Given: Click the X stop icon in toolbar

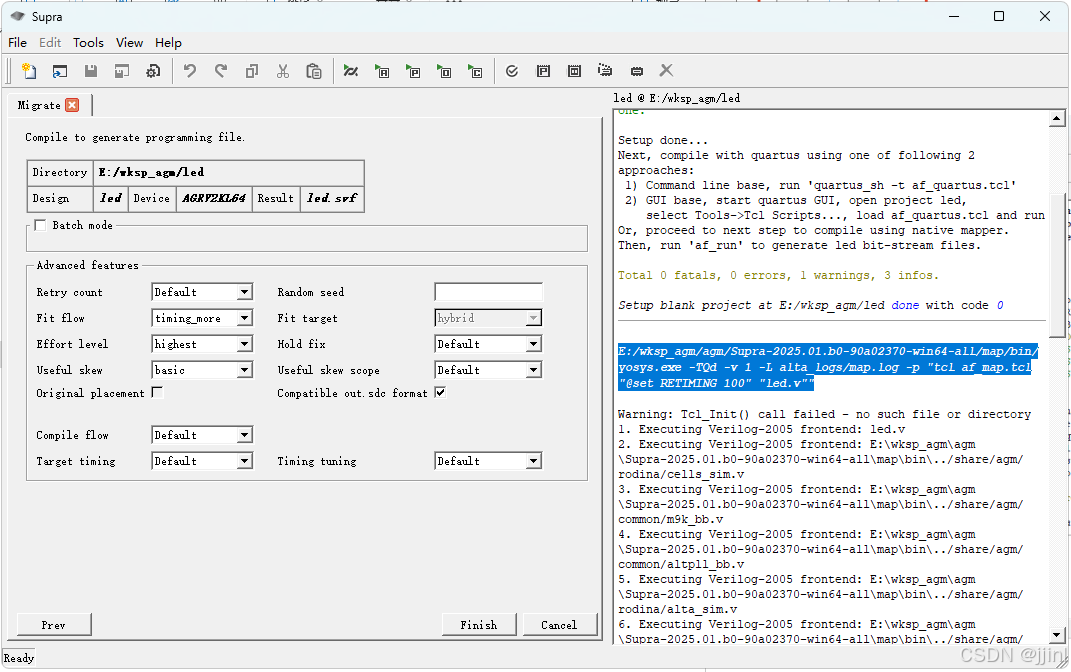Looking at the screenshot, I should tap(666, 70).
